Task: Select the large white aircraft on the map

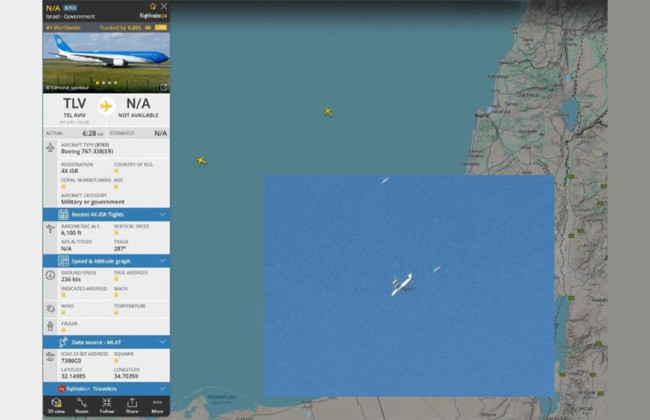Action: (x=401, y=288)
